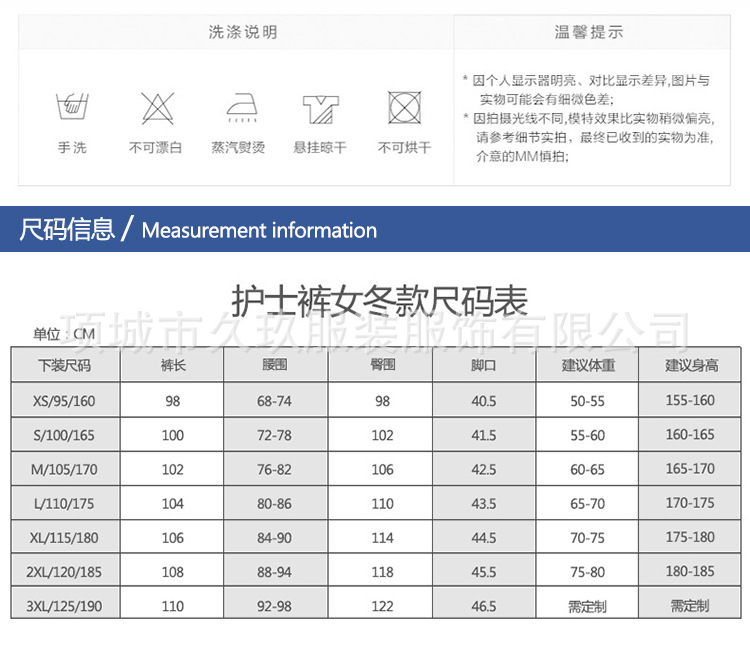Select the XS/95/160 size row label

pos(64,401)
